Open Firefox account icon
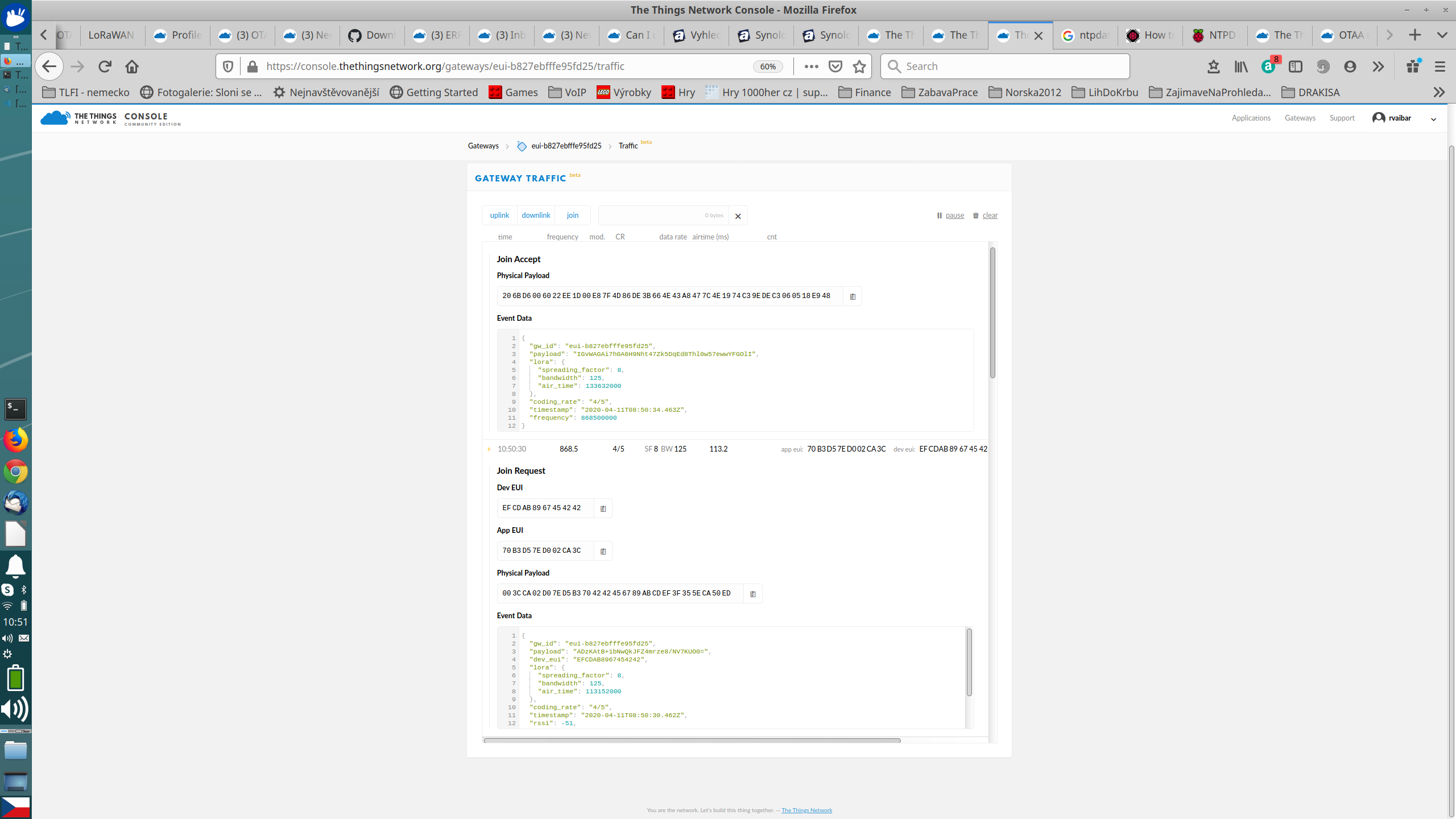Image resolution: width=1456 pixels, height=819 pixels. [x=1350, y=67]
